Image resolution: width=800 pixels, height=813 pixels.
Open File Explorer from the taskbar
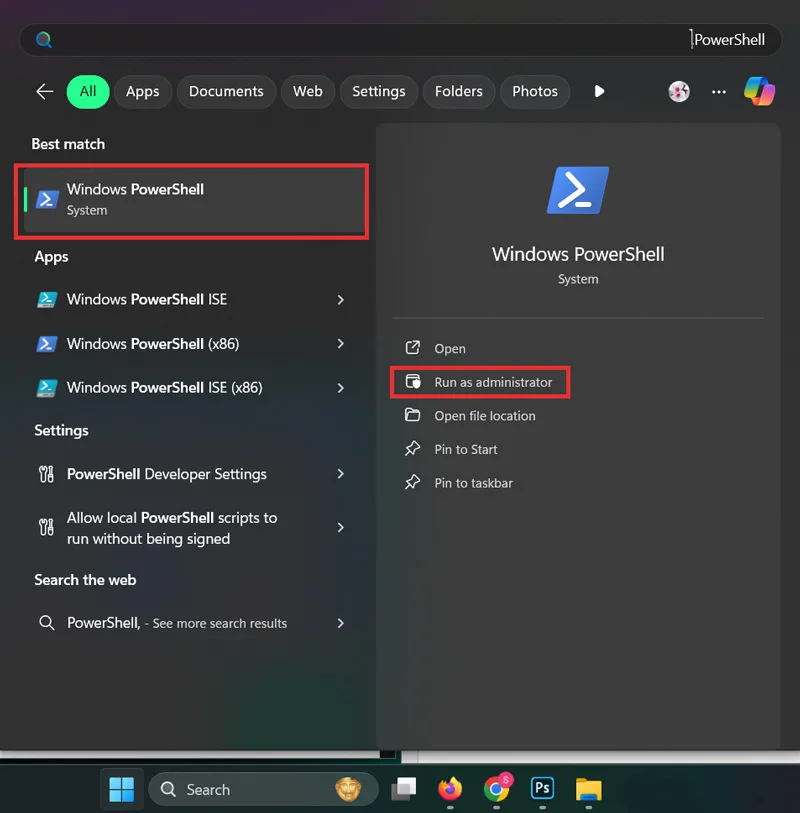pyautogui.click(x=588, y=789)
